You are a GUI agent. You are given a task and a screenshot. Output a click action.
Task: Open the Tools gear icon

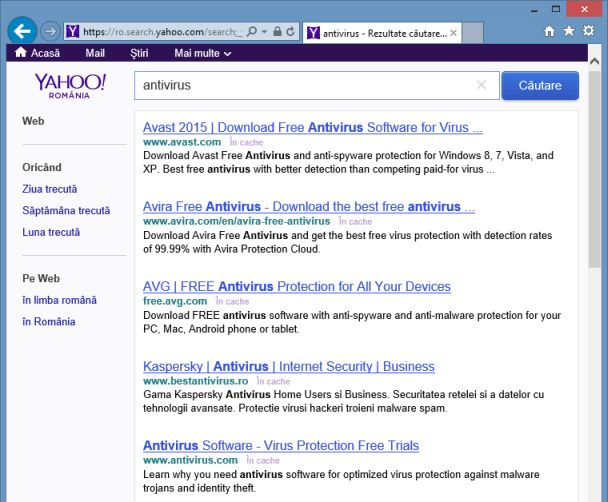pos(589,31)
